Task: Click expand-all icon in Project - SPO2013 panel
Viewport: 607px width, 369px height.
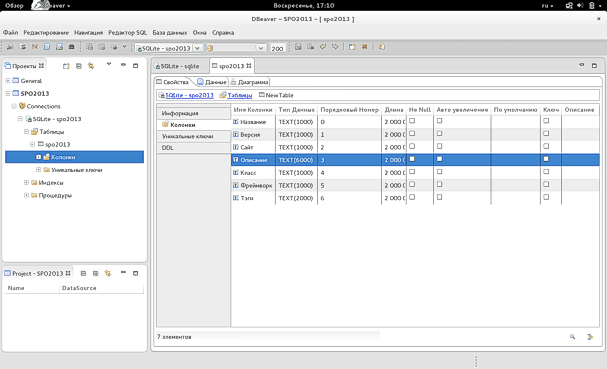Action: click(96, 273)
